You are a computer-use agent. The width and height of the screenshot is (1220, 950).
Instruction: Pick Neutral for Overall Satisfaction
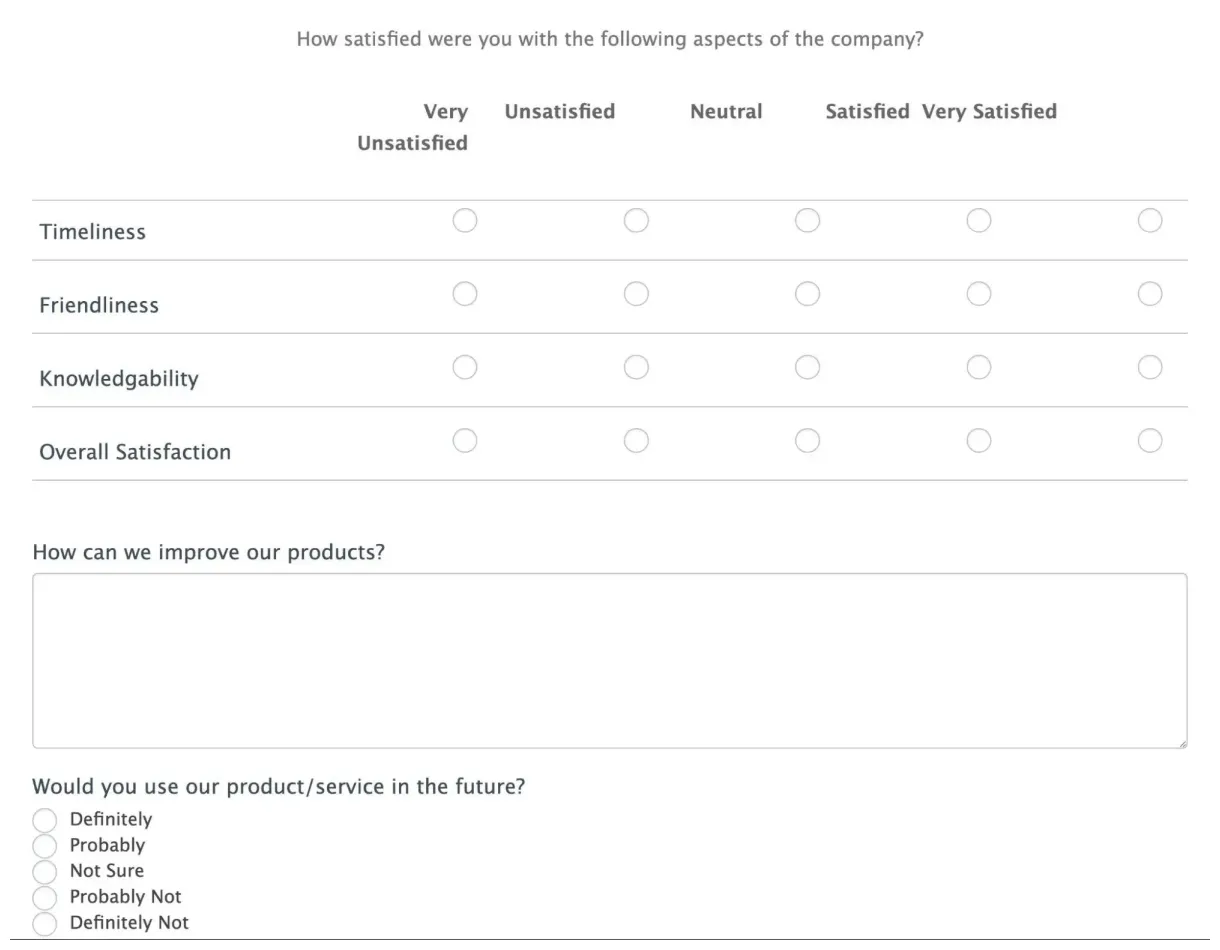coord(807,441)
